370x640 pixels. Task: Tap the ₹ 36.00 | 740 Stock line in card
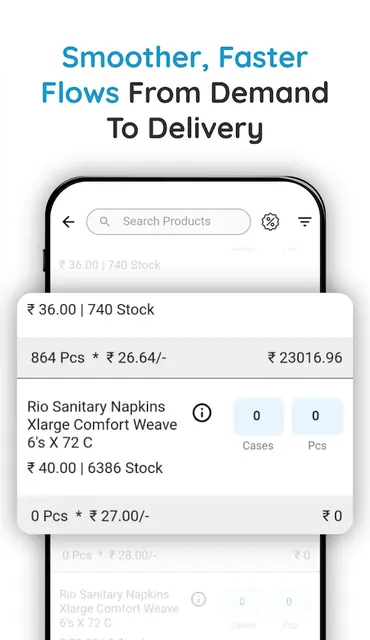pyautogui.click(x=91, y=309)
